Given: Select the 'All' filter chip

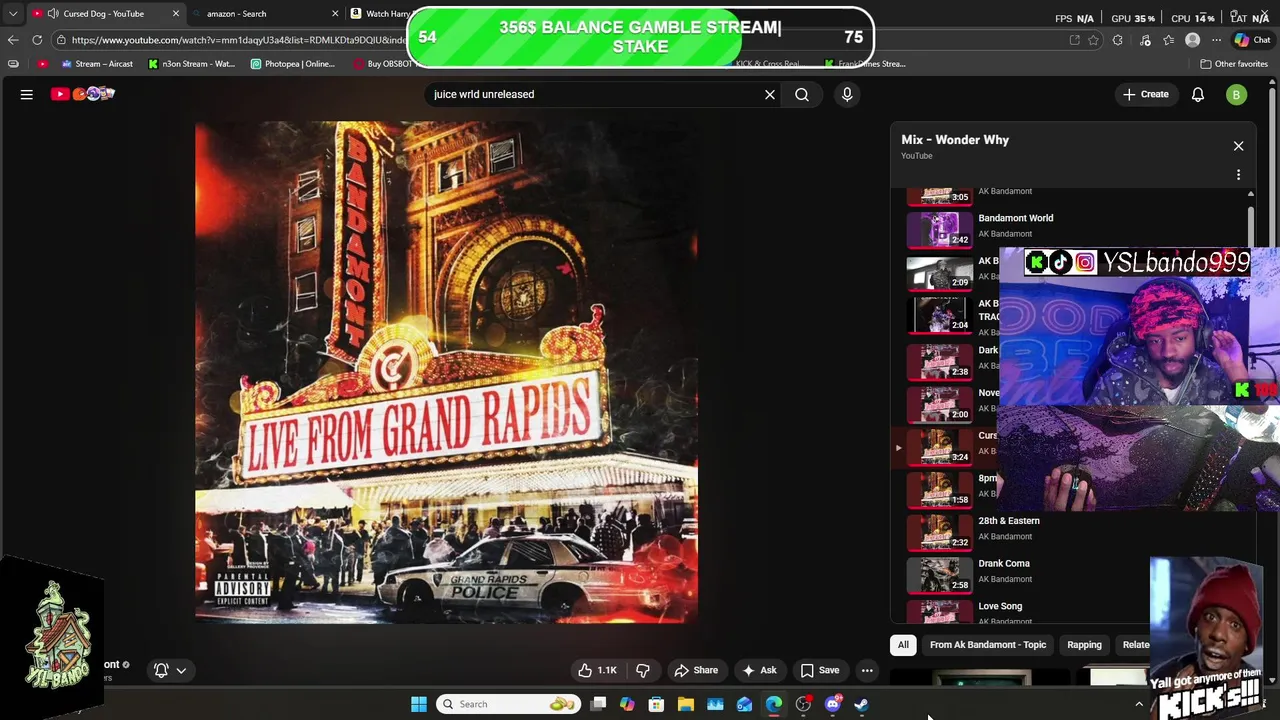Looking at the screenshot, I should point(903,645).
